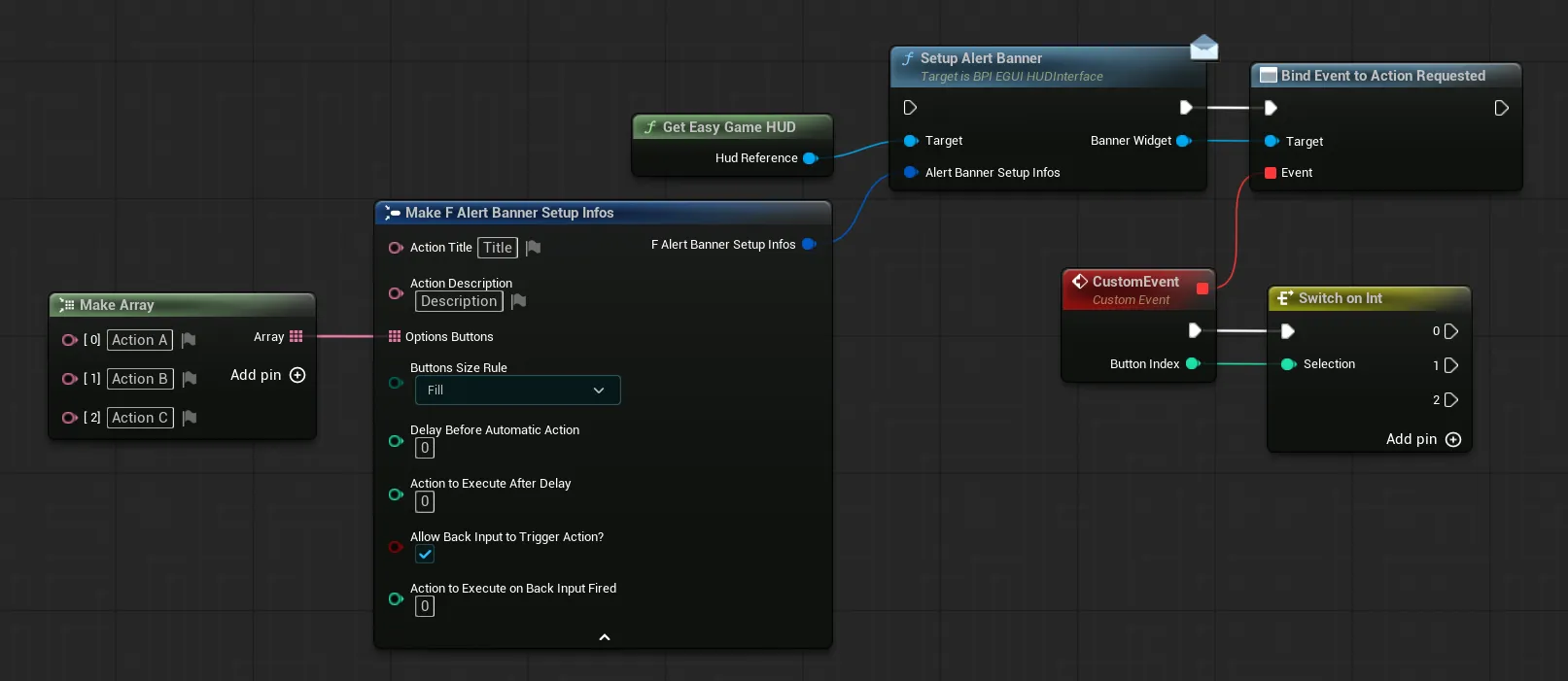Click the Allow Back Input boolean pin
Image resolution: width=1568 pixels, height=681 pixels.
[396, 547]
